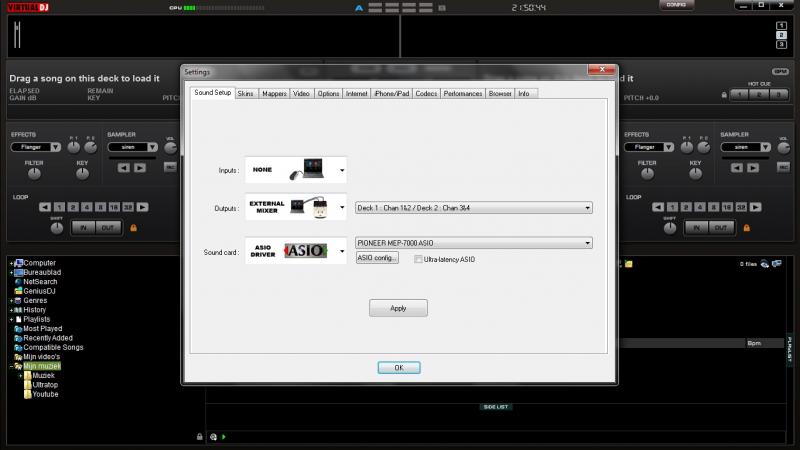Viewport: 800px width, 450px height.
Task: Click the GeniusDJ folder icon
Action: click(x=18, y=291)
